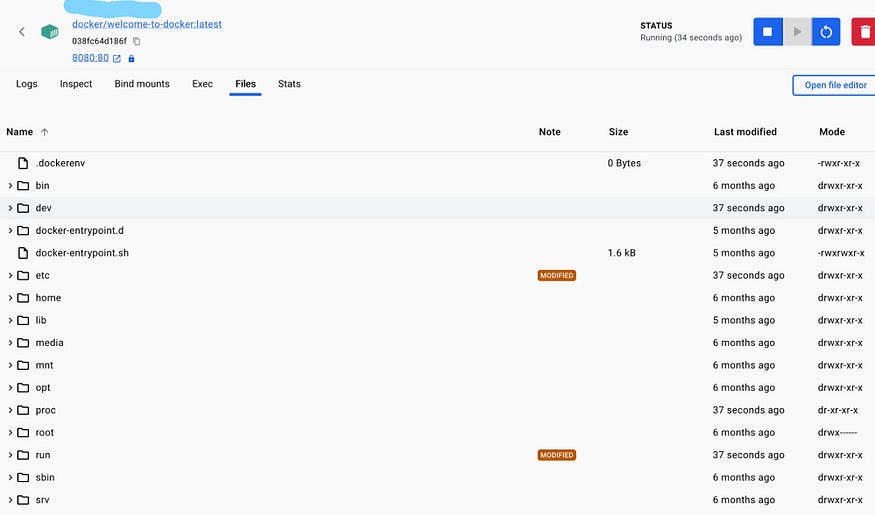Expand the dev folder chevron
This screenshot has width=875, height=515.
10,208
